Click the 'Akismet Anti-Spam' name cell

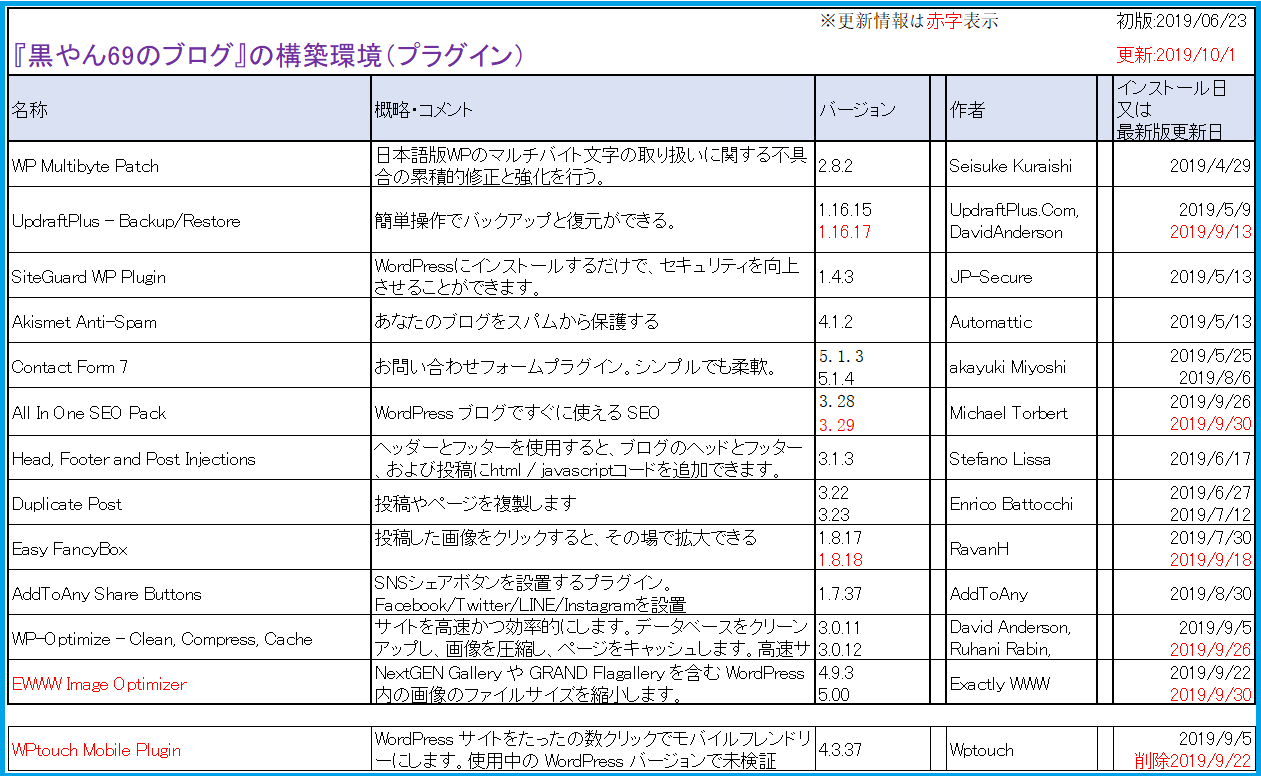[190, 322]
